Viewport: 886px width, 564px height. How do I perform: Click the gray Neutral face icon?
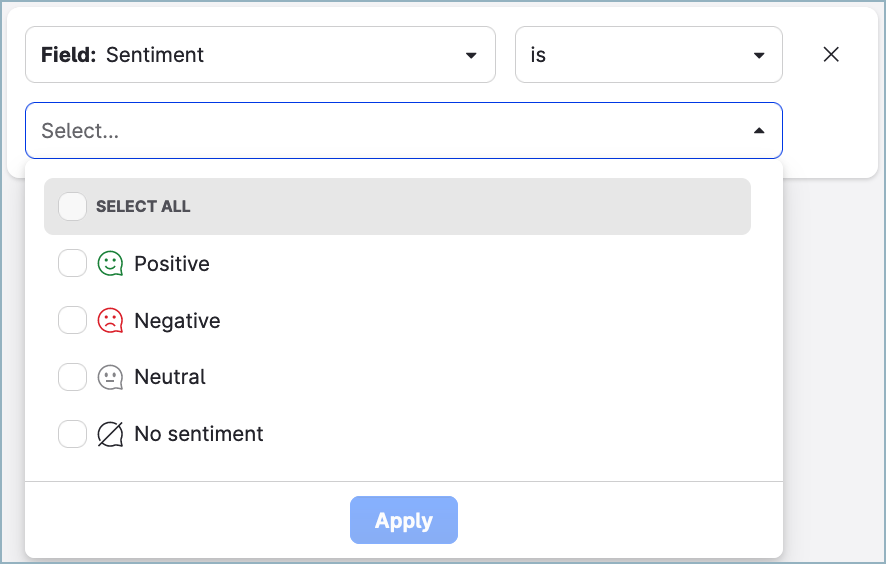(x=110, y=377)
